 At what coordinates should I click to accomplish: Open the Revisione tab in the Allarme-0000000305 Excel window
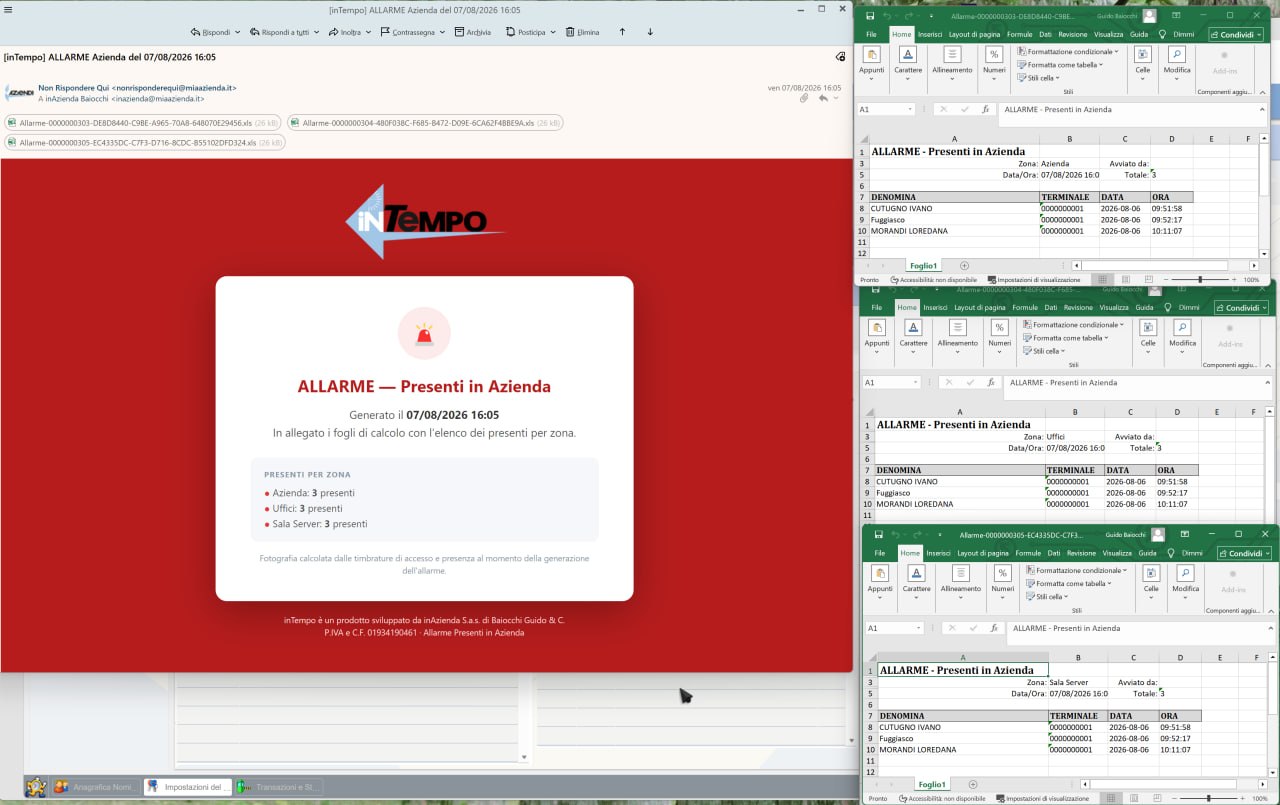point(1081,553)
